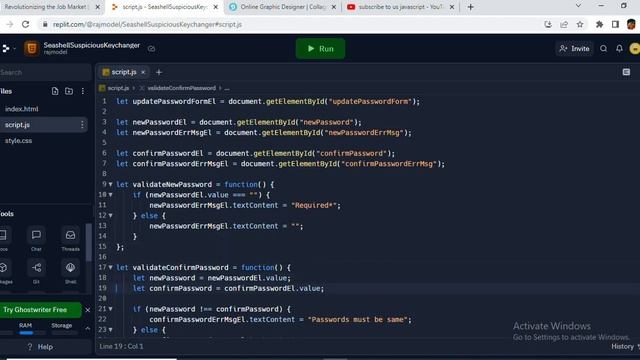Open tab search dropdown chevron
The width and height of the screenshot is (640, 360).
pyautogui.click(x=578, y=6)
